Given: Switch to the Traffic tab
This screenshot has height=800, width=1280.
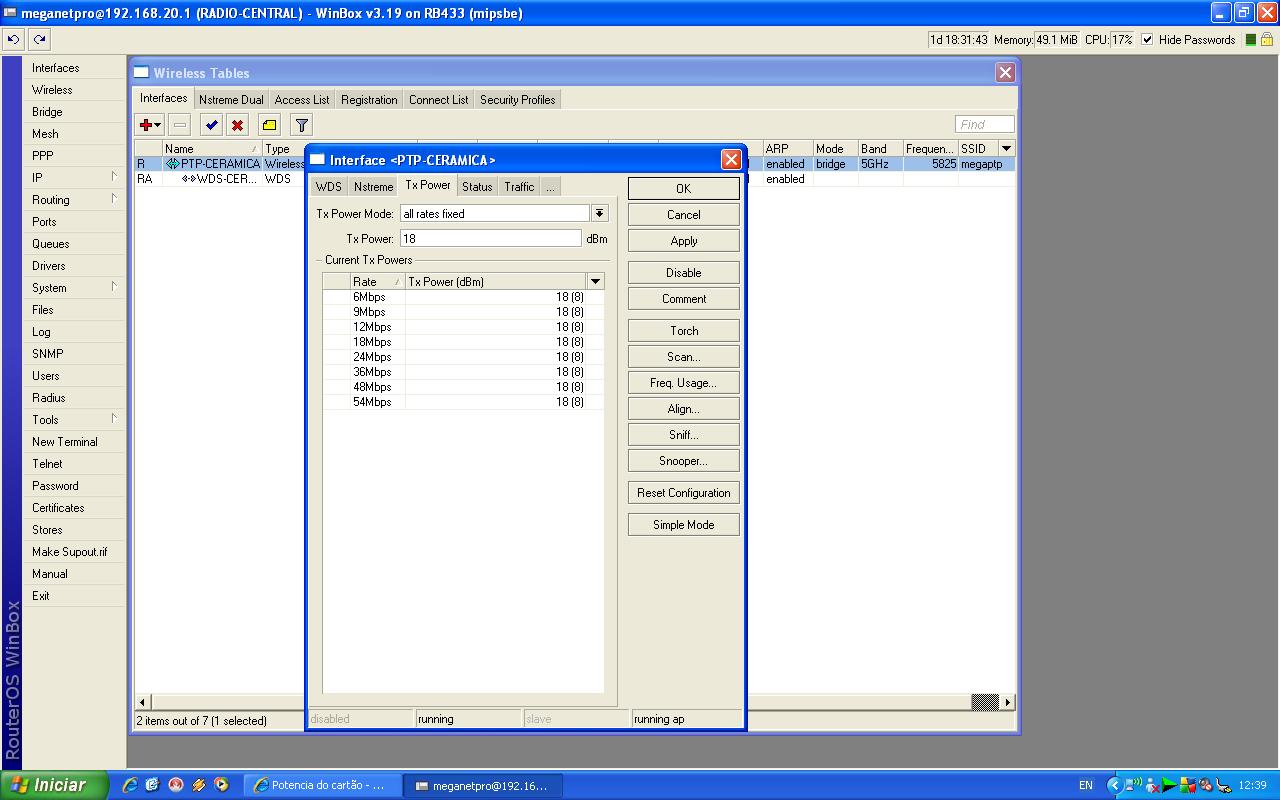Looking at the screenshot, I should point(519,187).
